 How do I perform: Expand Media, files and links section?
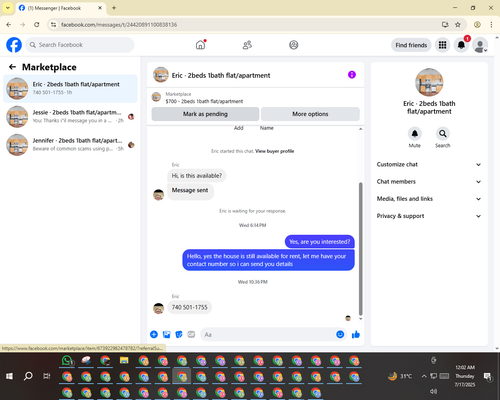coord(429,199)
